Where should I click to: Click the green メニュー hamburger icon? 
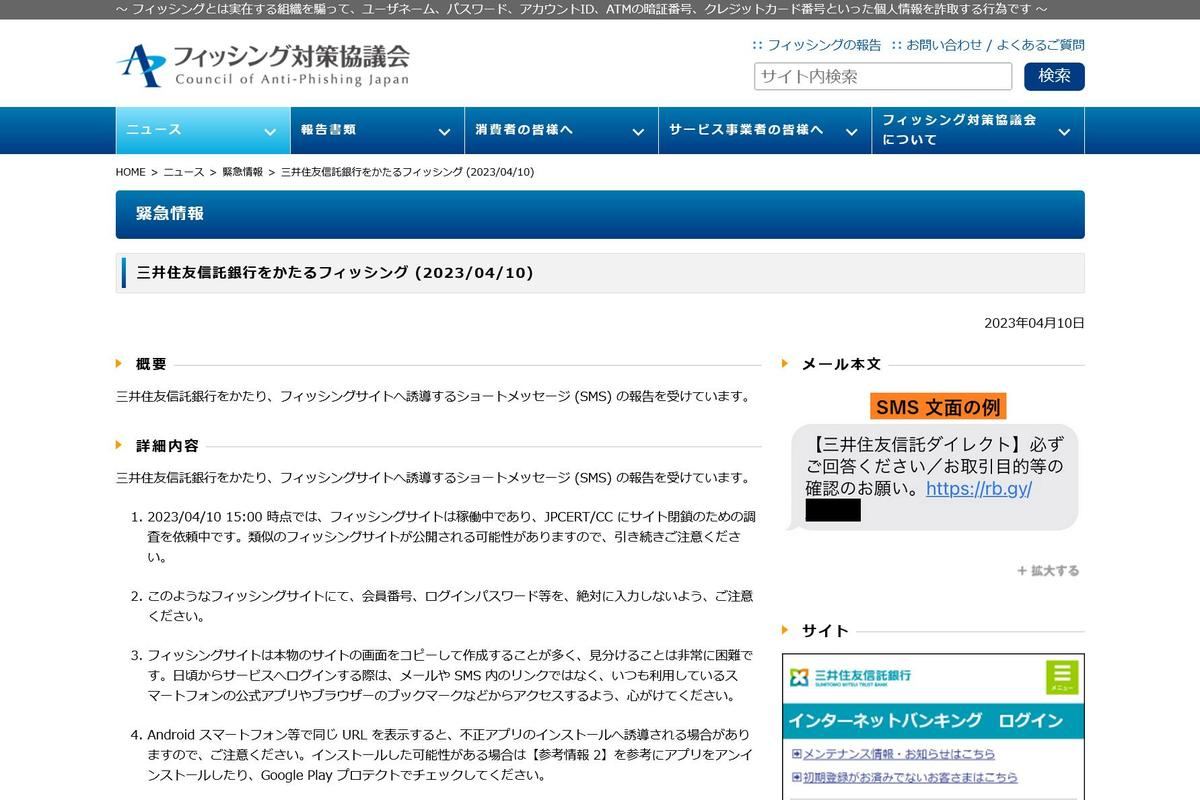pos(1062,677)
